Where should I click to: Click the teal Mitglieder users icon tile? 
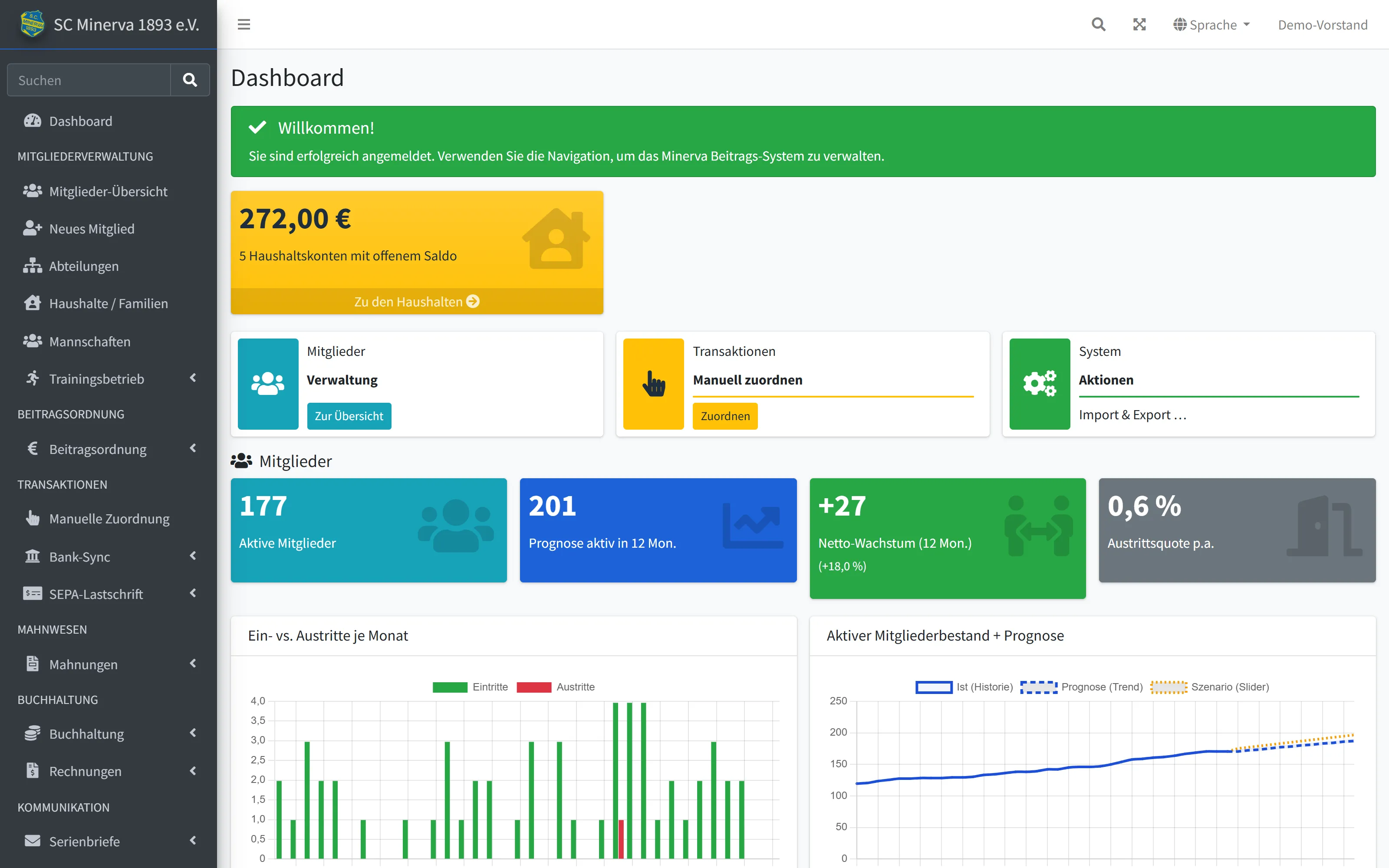pyautogui.click(x=268, y=384)
